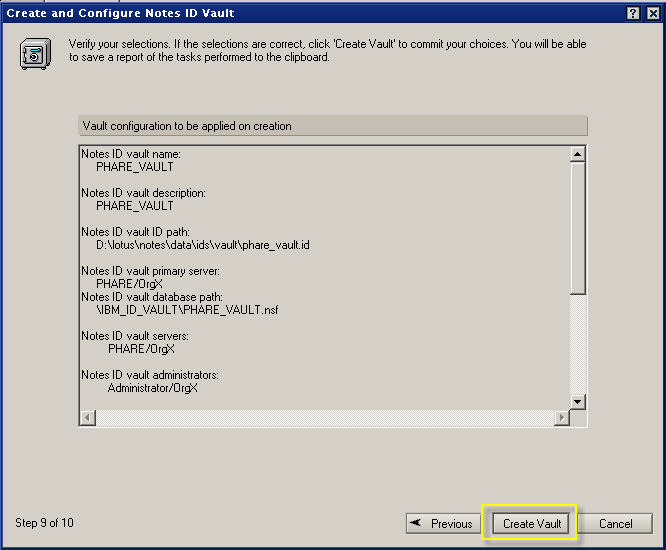Click 'Administrator/OrgX' text
This screenshot has width=666, height=550.
point(152,388)
